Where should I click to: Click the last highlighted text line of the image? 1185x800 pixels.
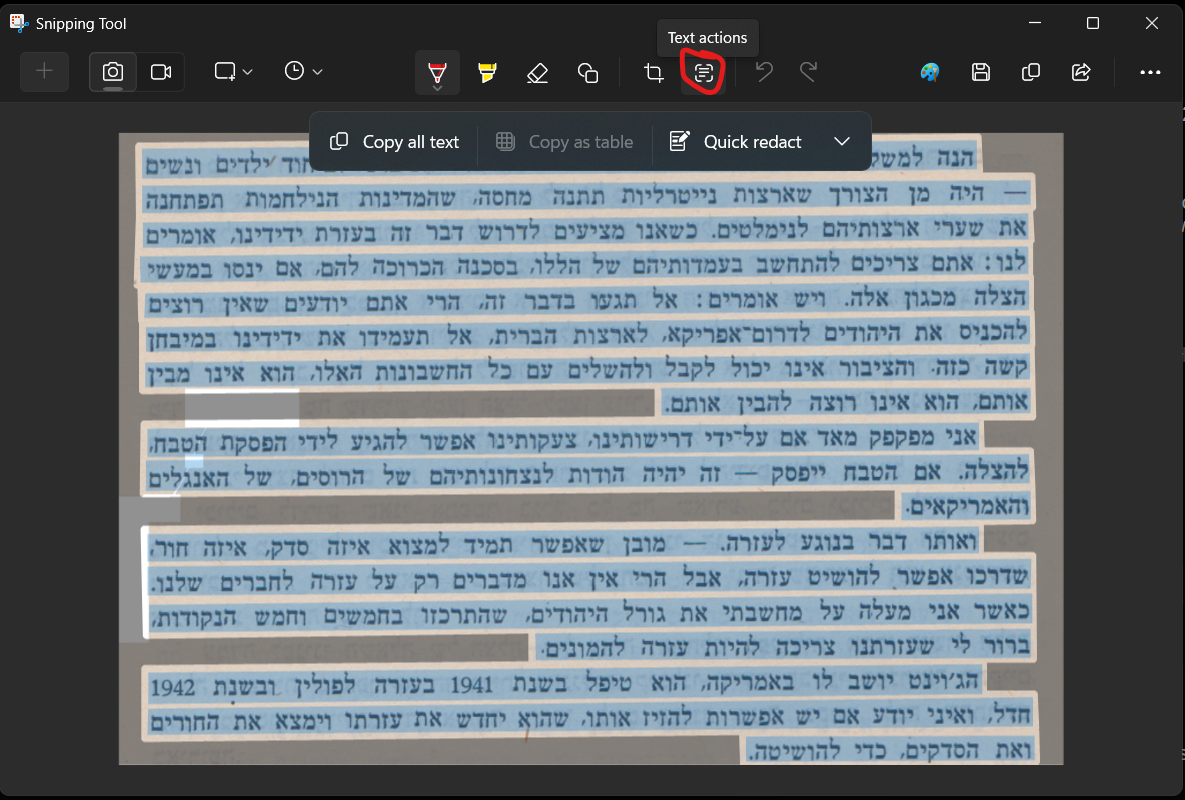coord(889,750)
